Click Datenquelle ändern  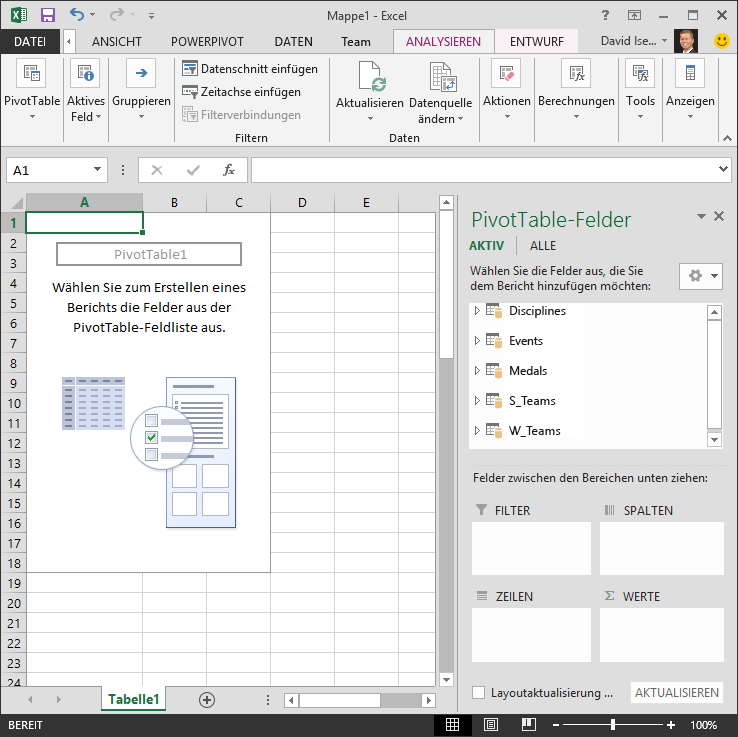pyautogui.click(x=441, y=92)
